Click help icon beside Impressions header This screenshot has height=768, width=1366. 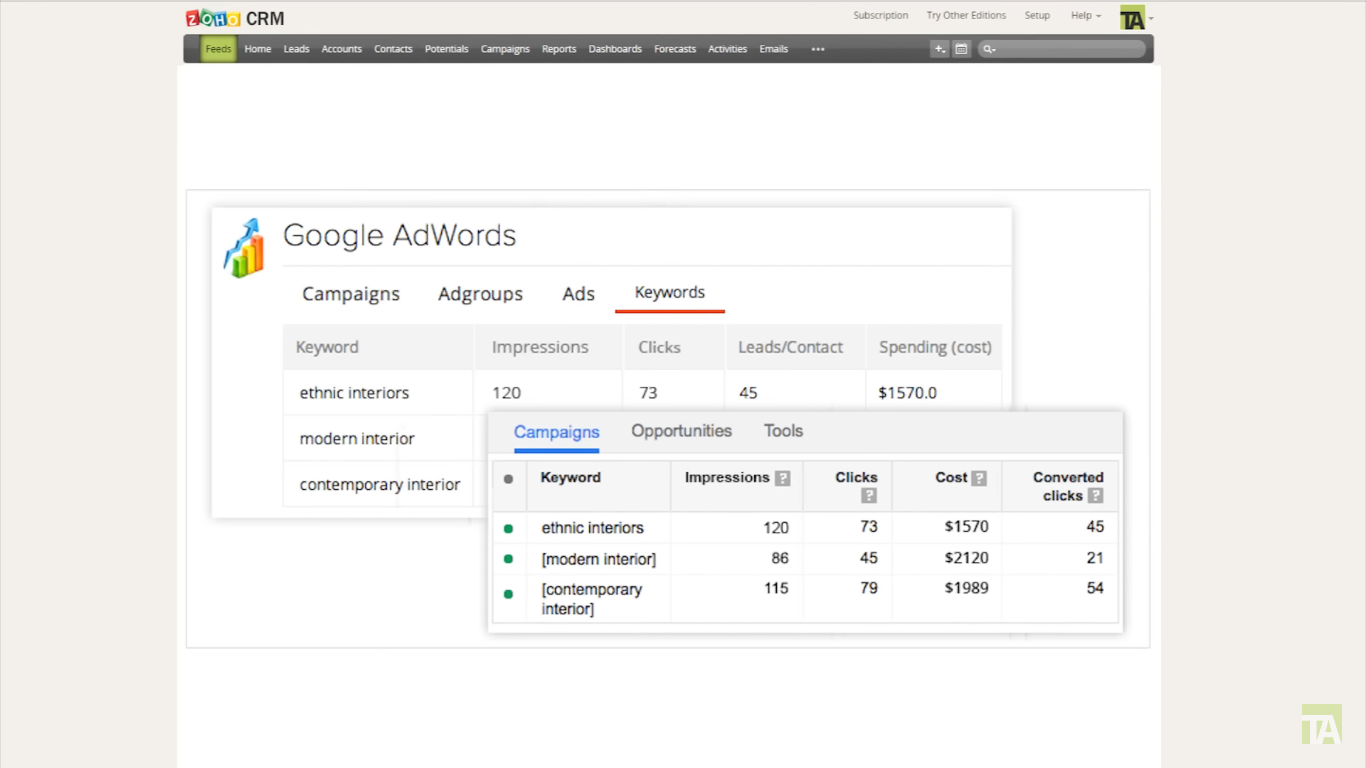point(783,478)
